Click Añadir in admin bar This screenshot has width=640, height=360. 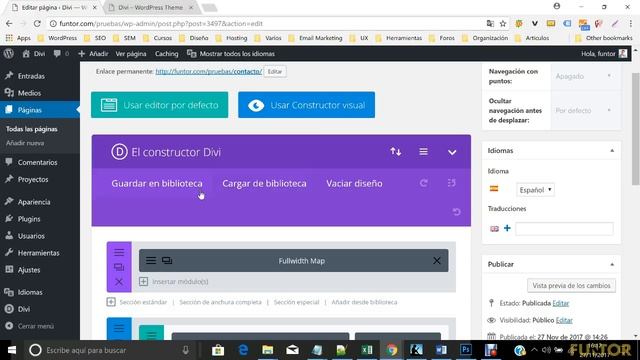[x=93, y=53]
